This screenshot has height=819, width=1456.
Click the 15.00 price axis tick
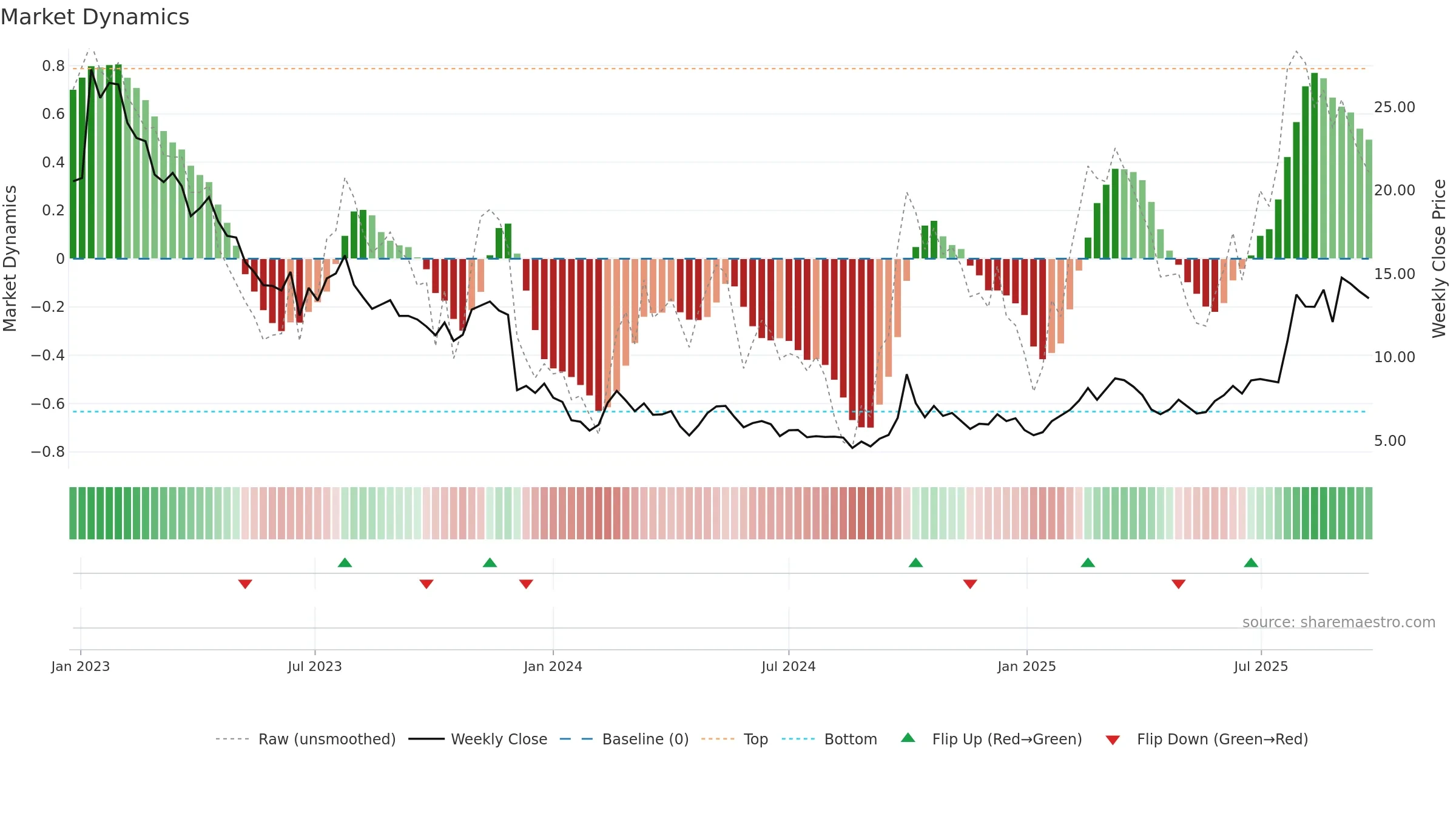1394,274
